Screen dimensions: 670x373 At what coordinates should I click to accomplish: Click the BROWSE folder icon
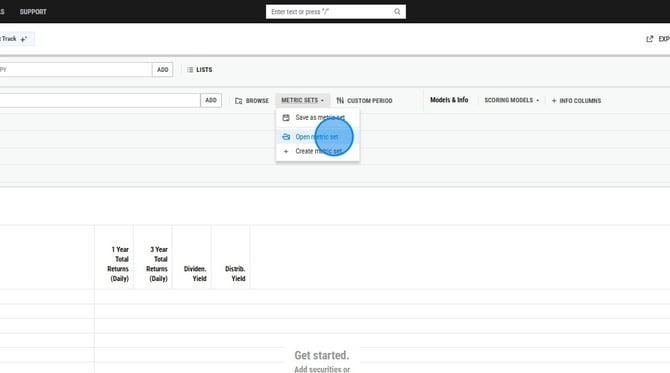tap(238, 101)
